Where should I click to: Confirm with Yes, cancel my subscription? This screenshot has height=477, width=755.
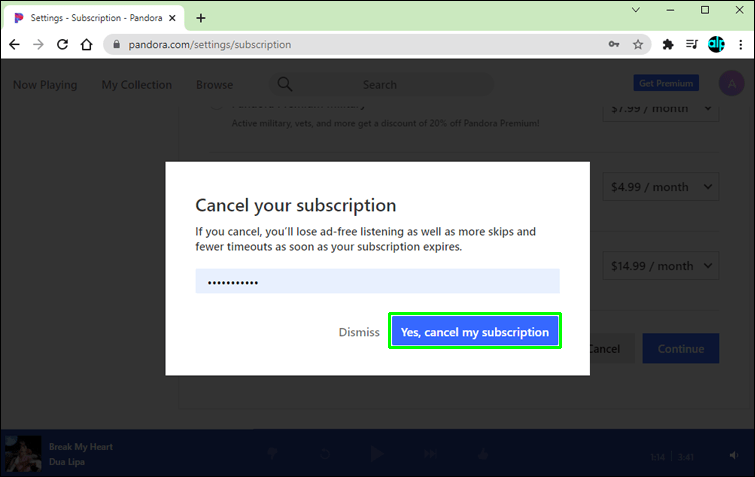pos(475,331)
